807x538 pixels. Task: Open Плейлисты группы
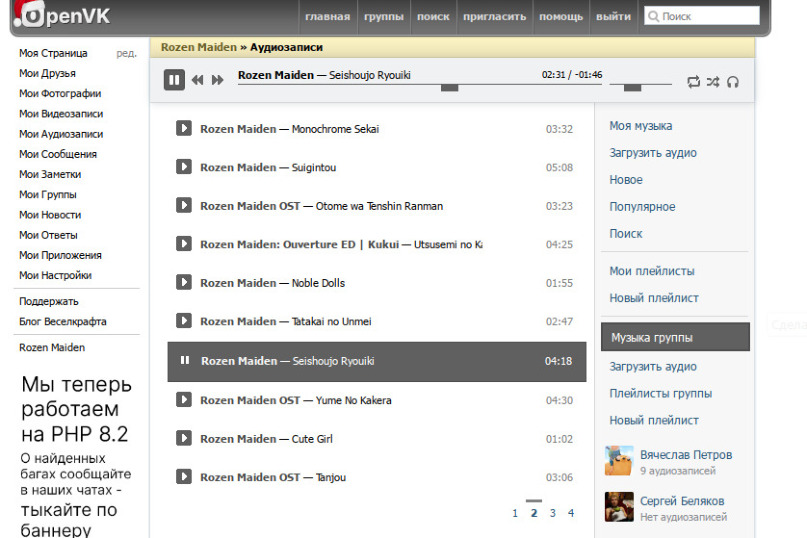click(661, 393)
